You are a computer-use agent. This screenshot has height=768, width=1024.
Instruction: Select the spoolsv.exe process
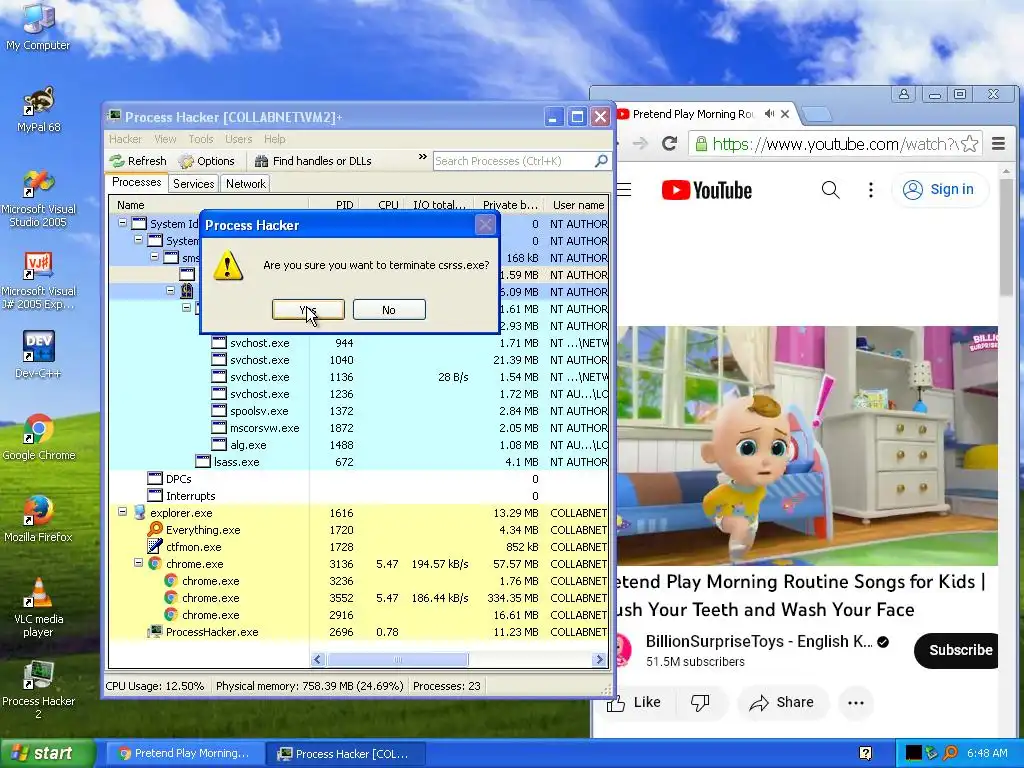(x=358, y=411)
